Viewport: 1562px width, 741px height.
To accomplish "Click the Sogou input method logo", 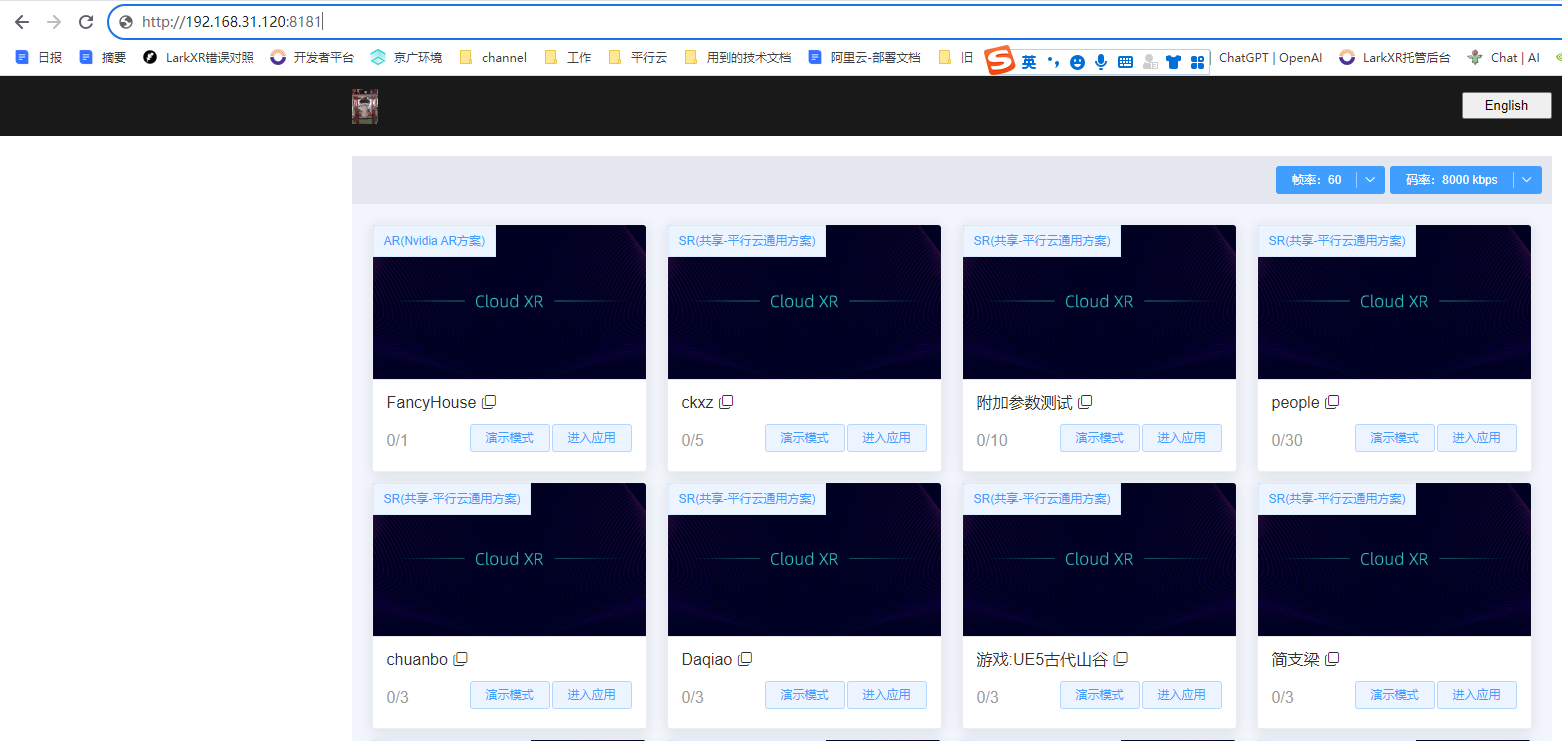I will 1000,61.
